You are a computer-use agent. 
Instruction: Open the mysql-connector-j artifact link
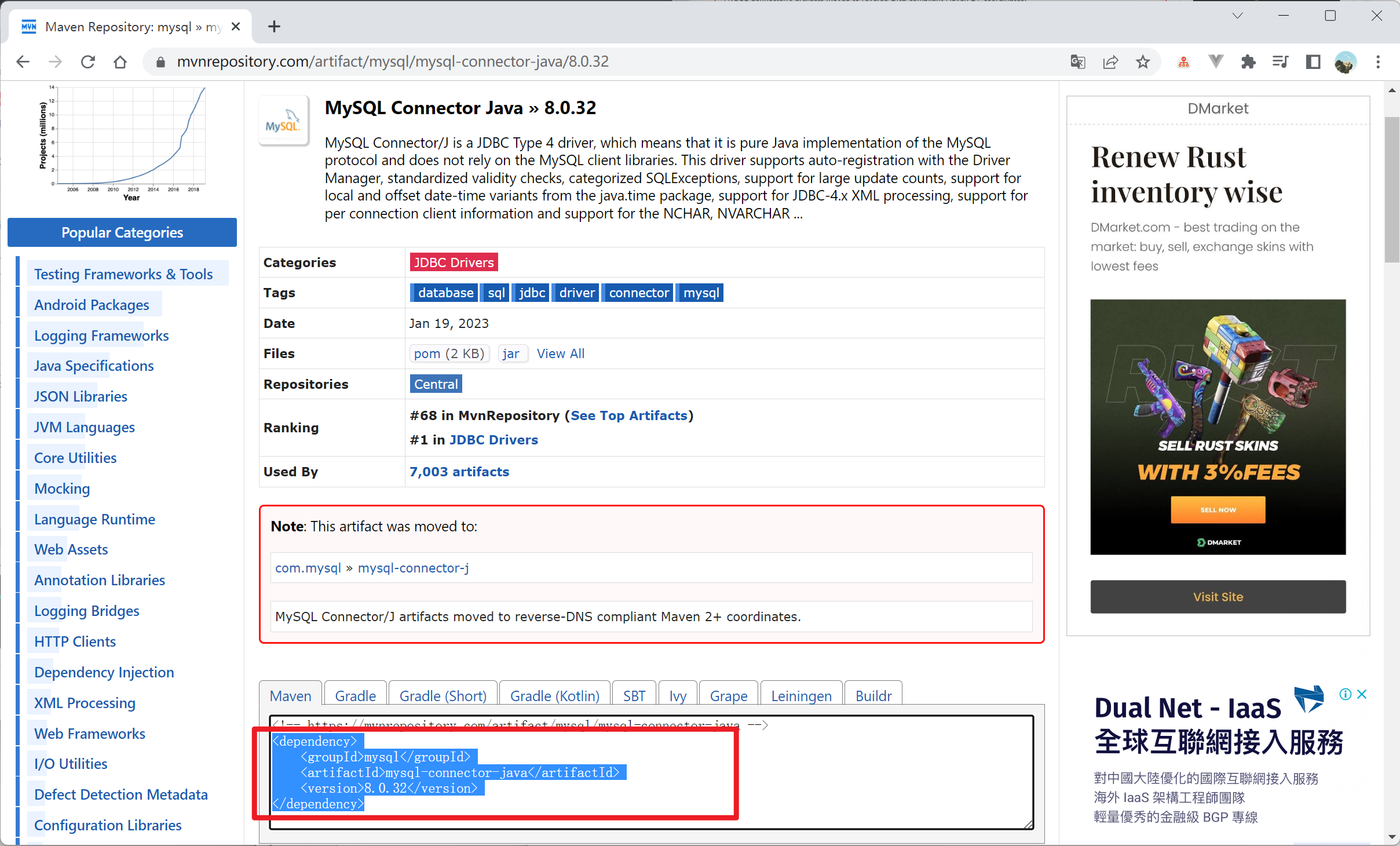(x=414, y=568)
